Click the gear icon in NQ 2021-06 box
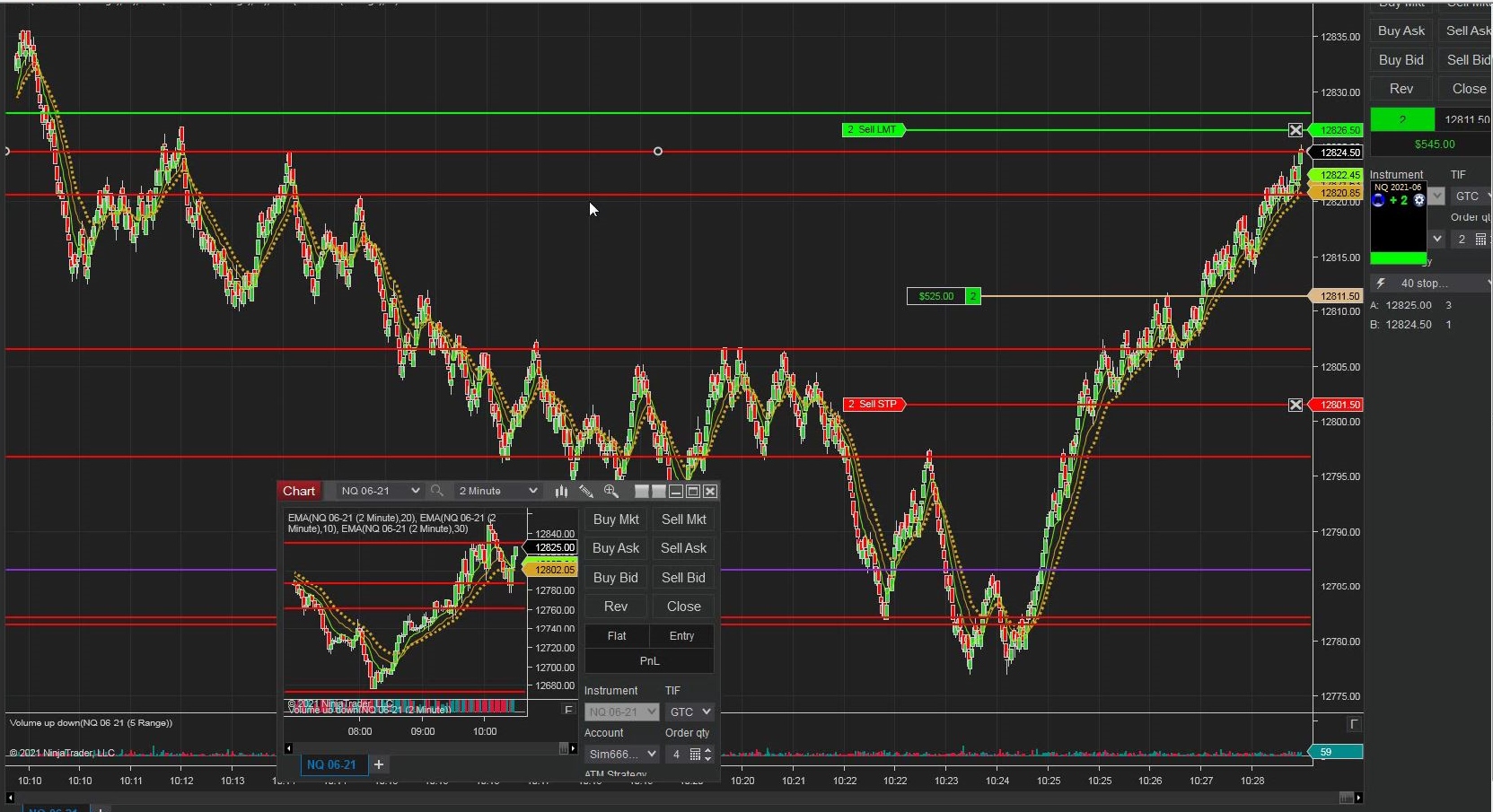This screenshot has width=1493, height=812. click(1419, 200)
